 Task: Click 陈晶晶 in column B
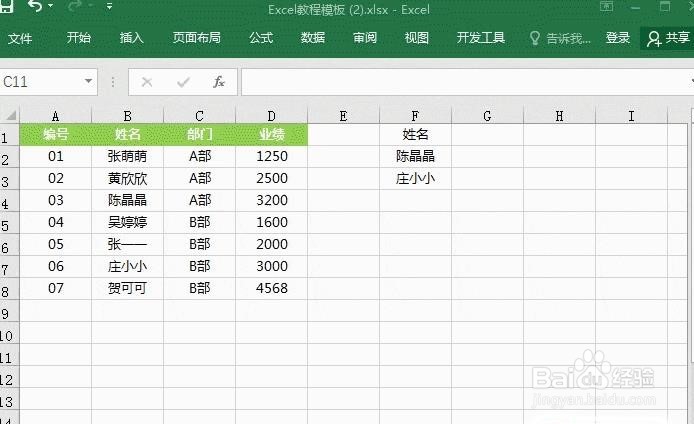(x=127, y=200)
